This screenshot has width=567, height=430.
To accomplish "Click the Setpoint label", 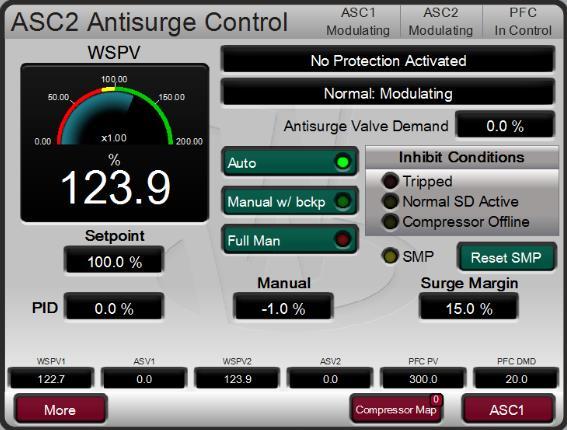I will [x=115, y=235].
